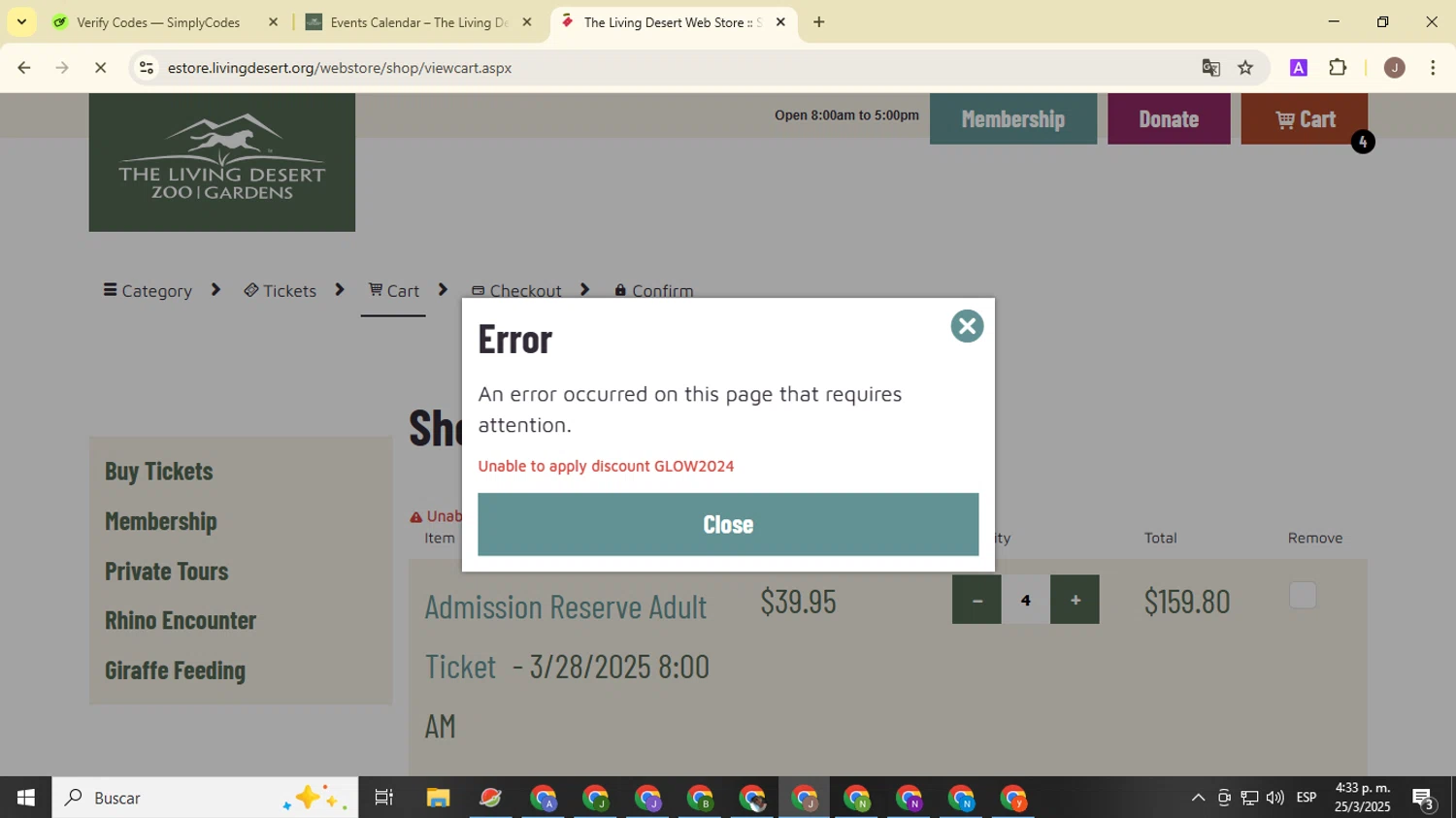Expand the tab search dropdown
This screenshot has height=818, width=1456.
point(21,22)
